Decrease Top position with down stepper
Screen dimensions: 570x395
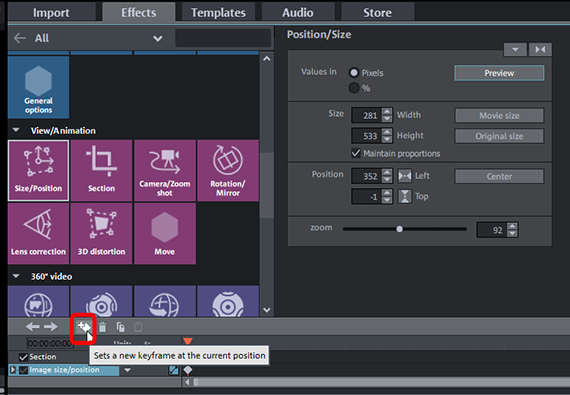tap(388, 200)
